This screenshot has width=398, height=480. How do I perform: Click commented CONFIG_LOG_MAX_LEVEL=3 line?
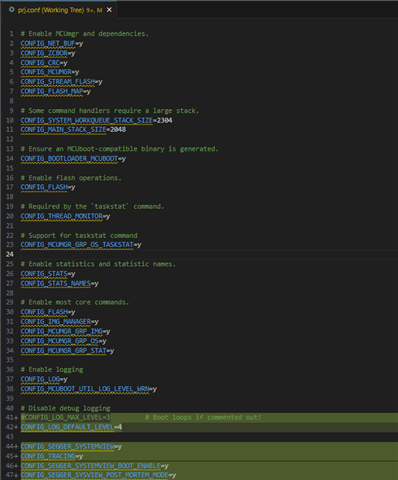pos(65,418)
